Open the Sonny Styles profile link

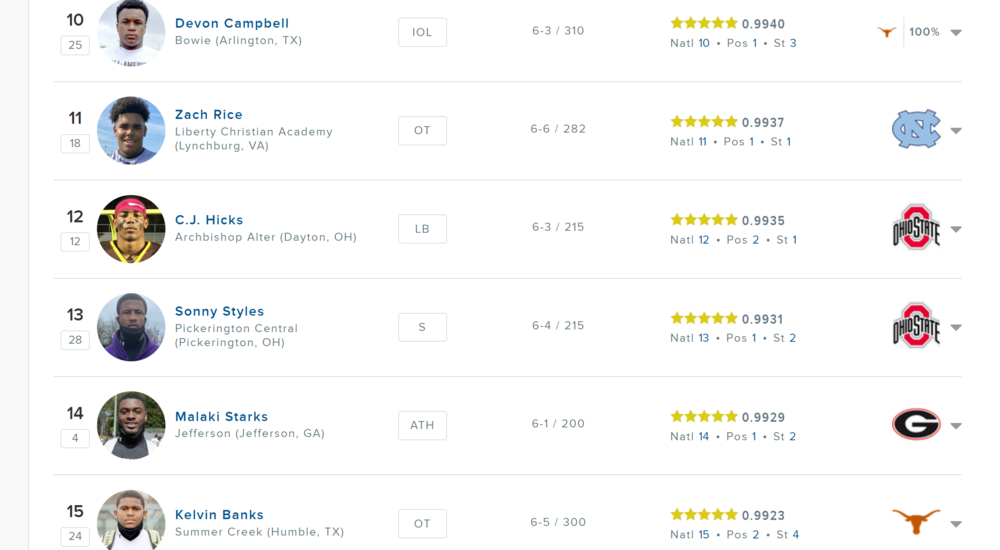[x=219, y=311]
